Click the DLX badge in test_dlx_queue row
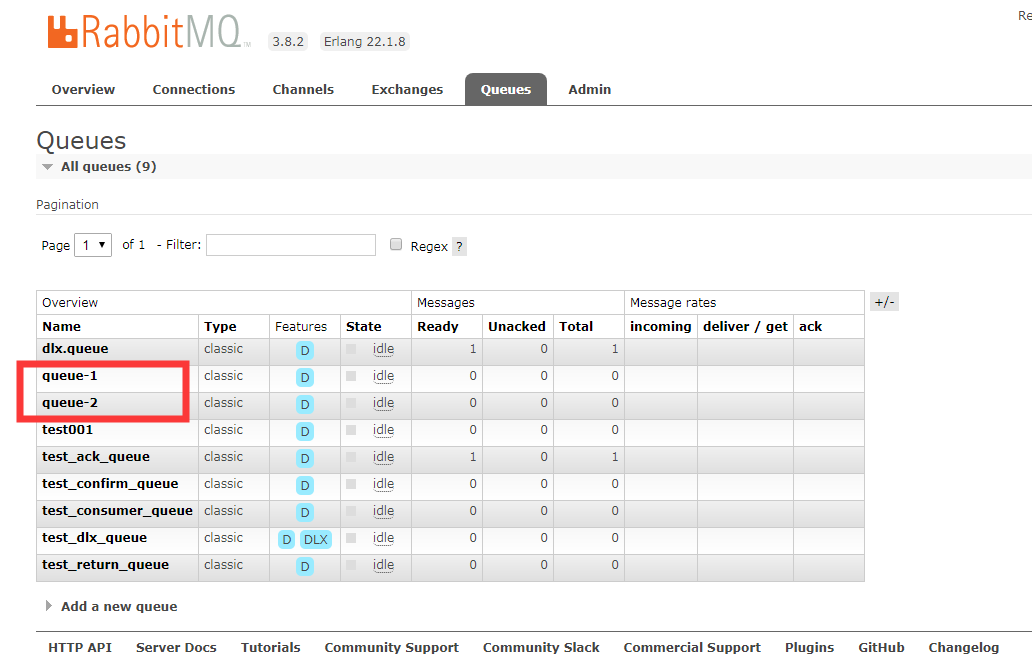 click(316, 539)
